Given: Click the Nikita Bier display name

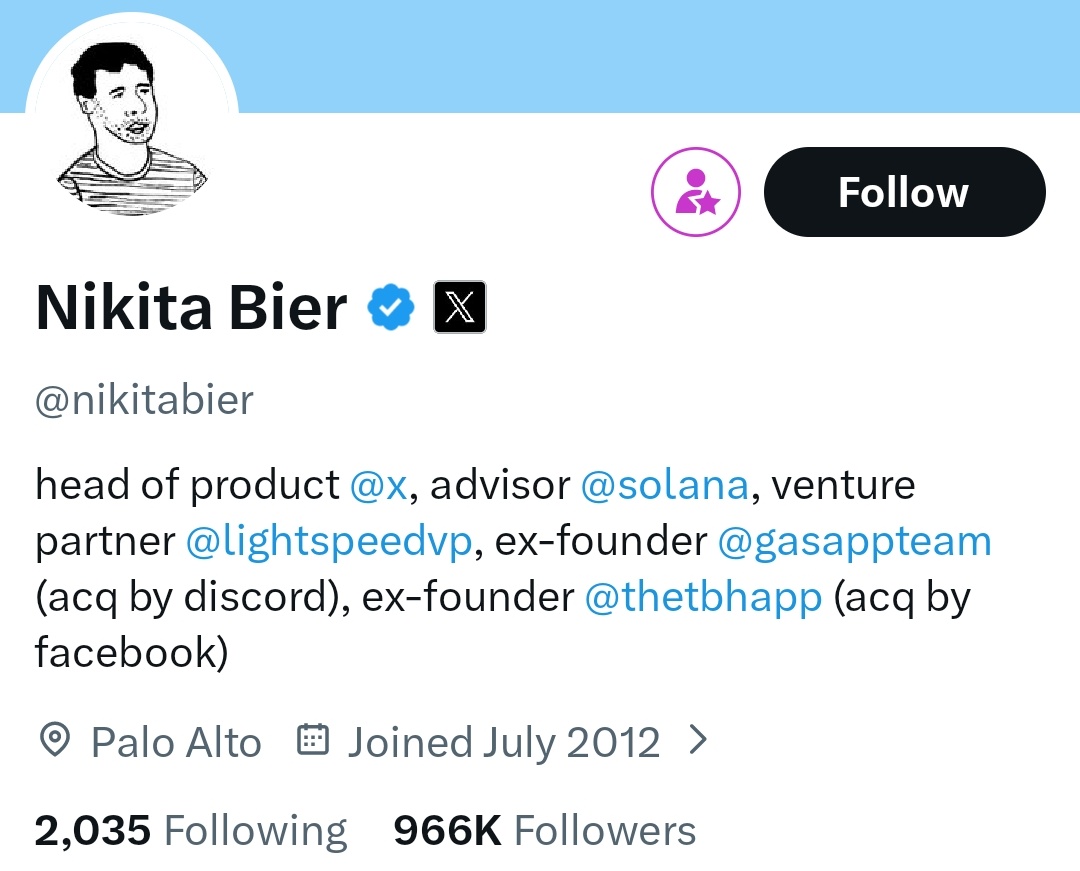Looking at the screenshot, I should pos(191,307).
